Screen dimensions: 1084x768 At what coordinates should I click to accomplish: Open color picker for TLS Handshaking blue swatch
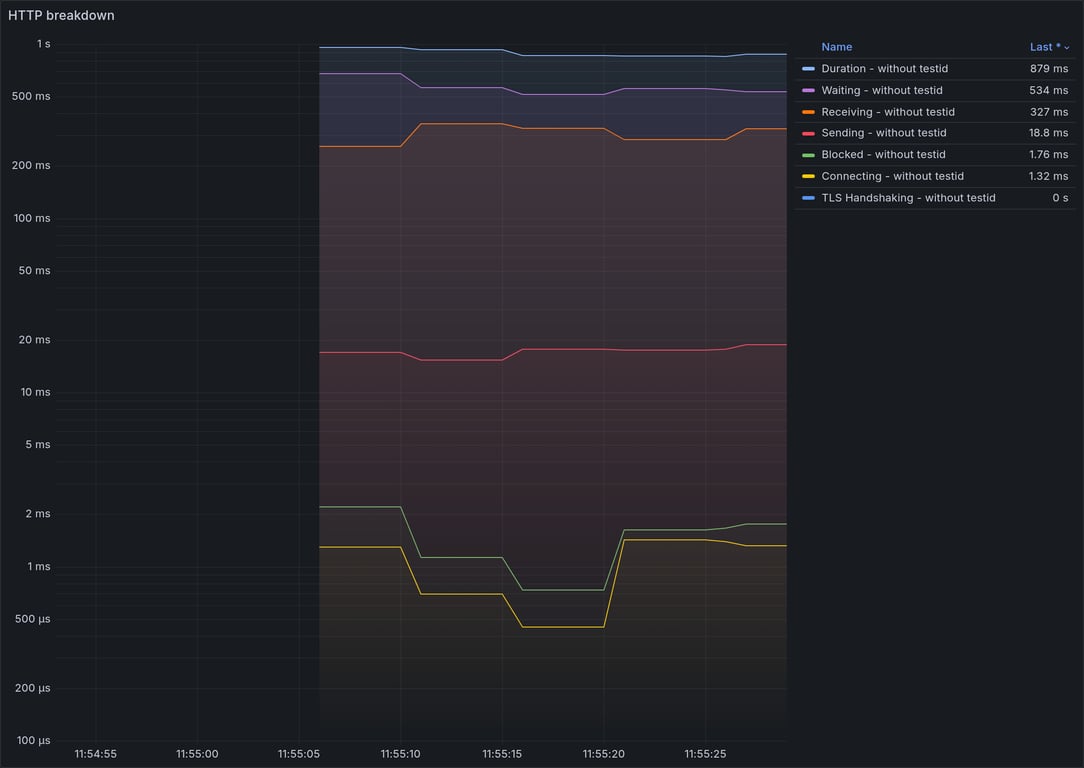point(808,198)
